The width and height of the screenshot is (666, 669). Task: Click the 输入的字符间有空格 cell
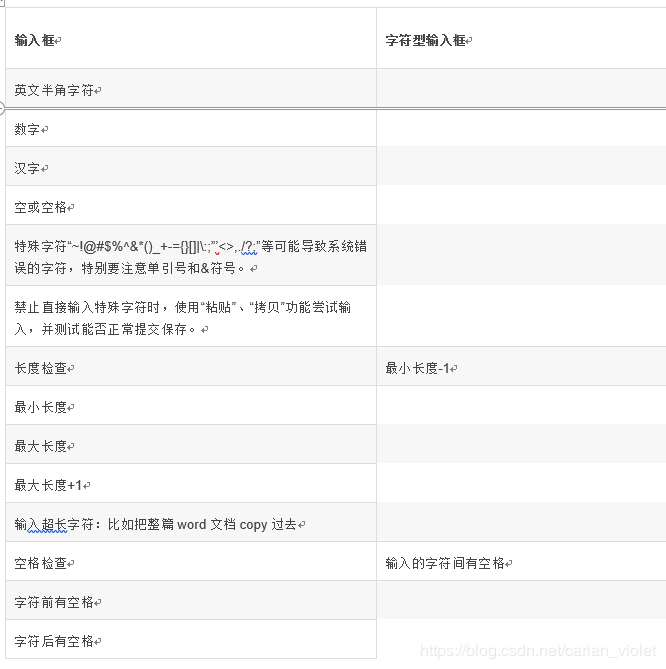pos(447,563)
